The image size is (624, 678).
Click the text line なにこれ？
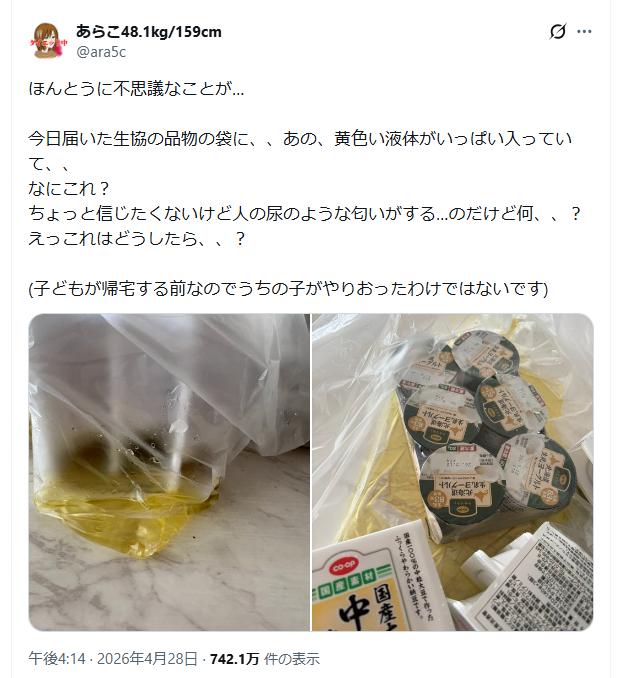(x=69, y=189)
